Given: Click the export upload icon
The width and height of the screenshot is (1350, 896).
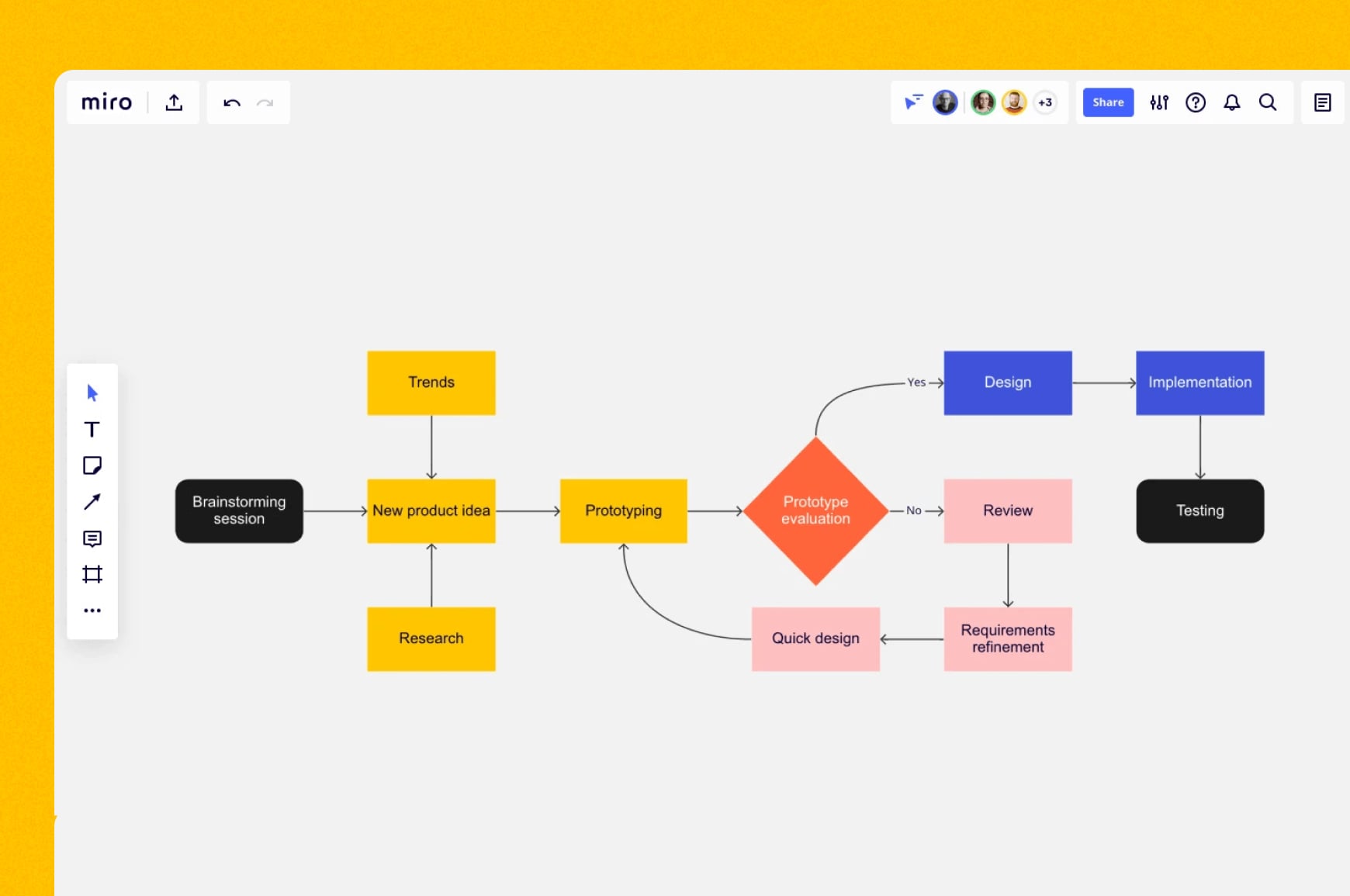Looking at the screenshot, I should point(174,102).
